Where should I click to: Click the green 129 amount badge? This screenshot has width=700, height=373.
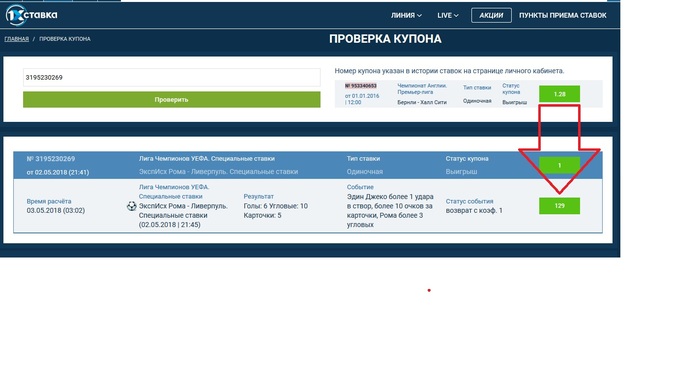(x=559, y=206)
